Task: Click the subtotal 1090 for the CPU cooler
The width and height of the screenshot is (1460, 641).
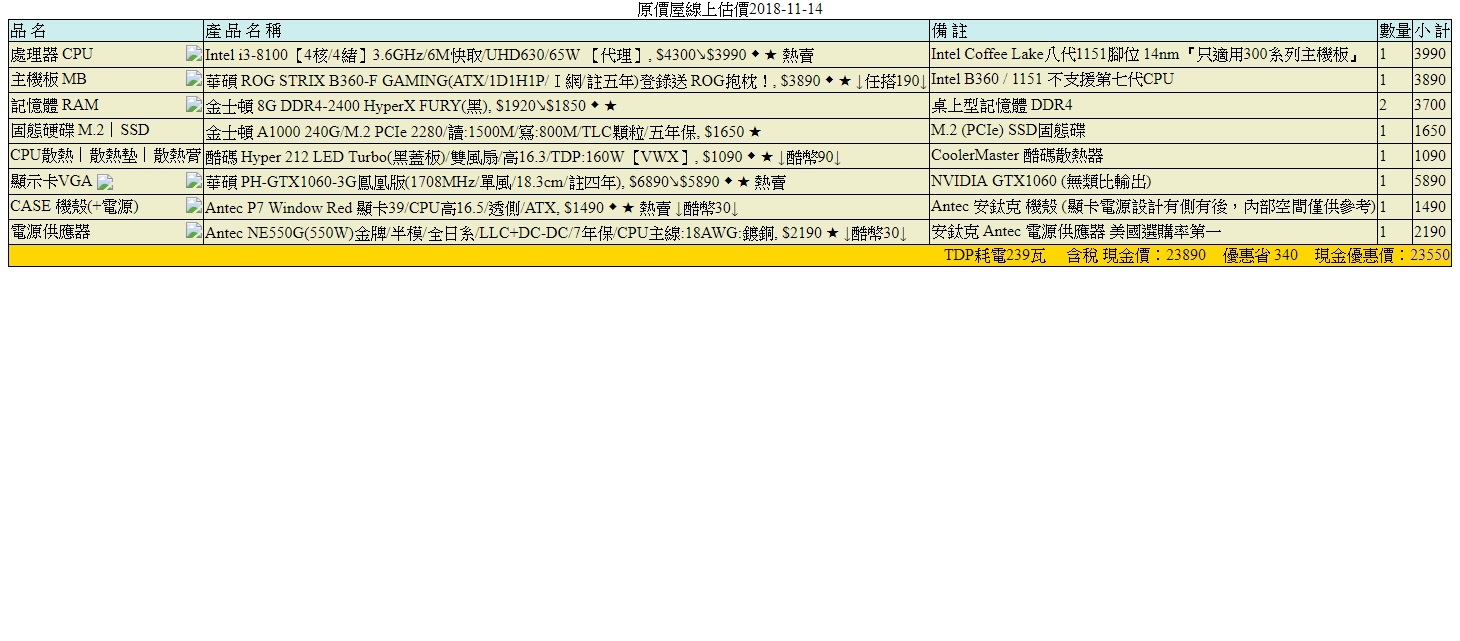Action: pyautogui.click(x=1430, y=156)
